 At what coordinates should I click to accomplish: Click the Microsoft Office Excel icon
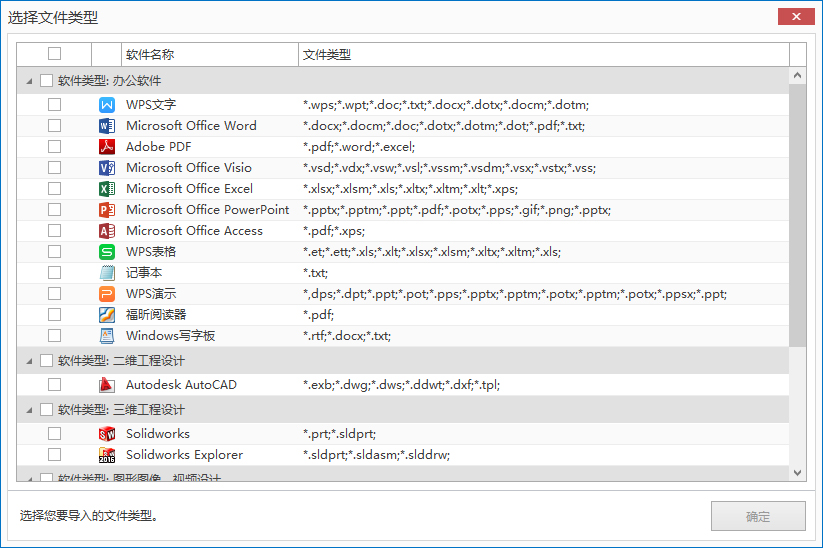coord(107,189)
